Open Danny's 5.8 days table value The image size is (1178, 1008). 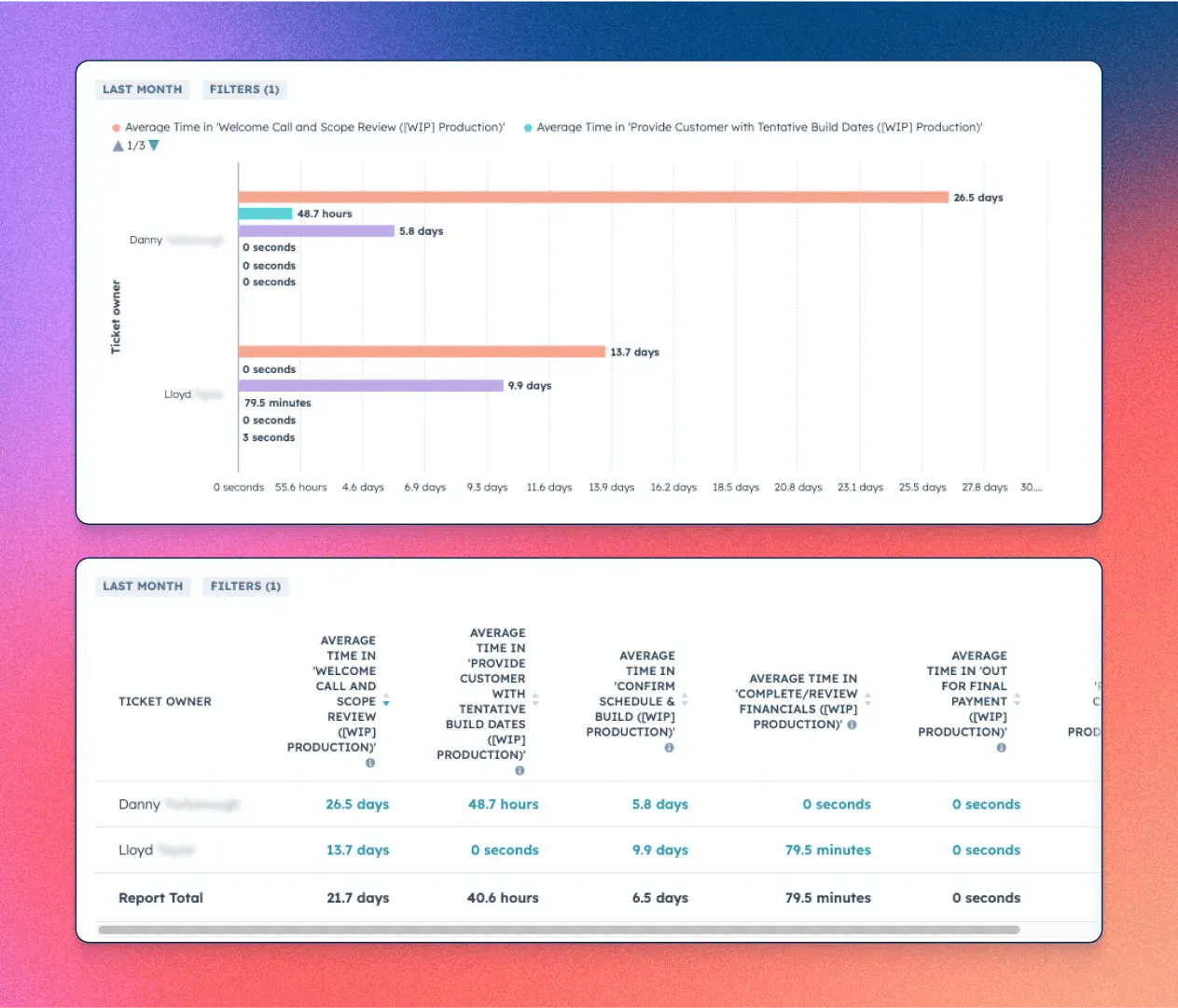coord(660,804)
